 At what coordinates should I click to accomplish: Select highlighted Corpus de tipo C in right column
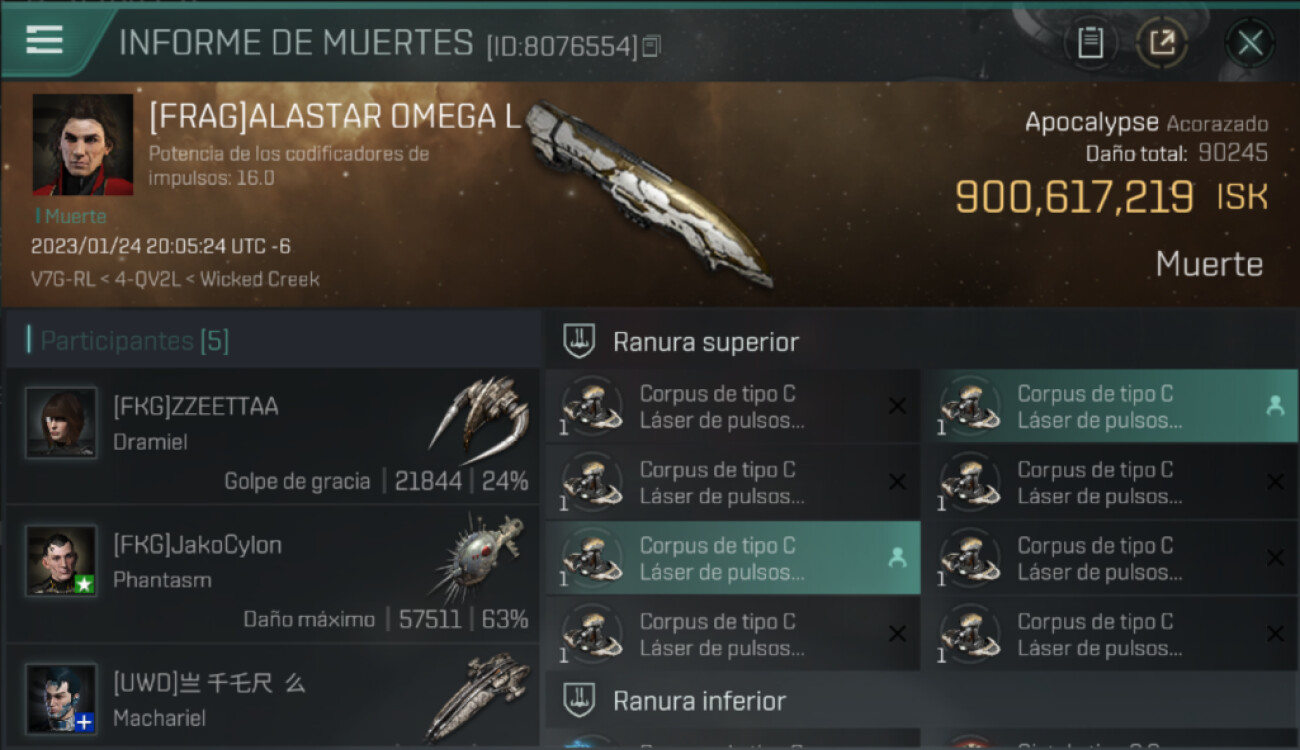(x=1109, y=406)
